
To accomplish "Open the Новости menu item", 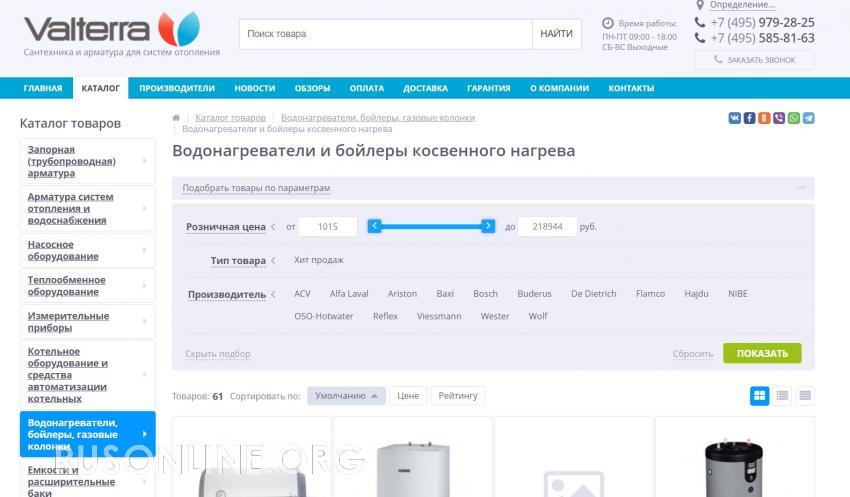I will click(x=255, y=88).
